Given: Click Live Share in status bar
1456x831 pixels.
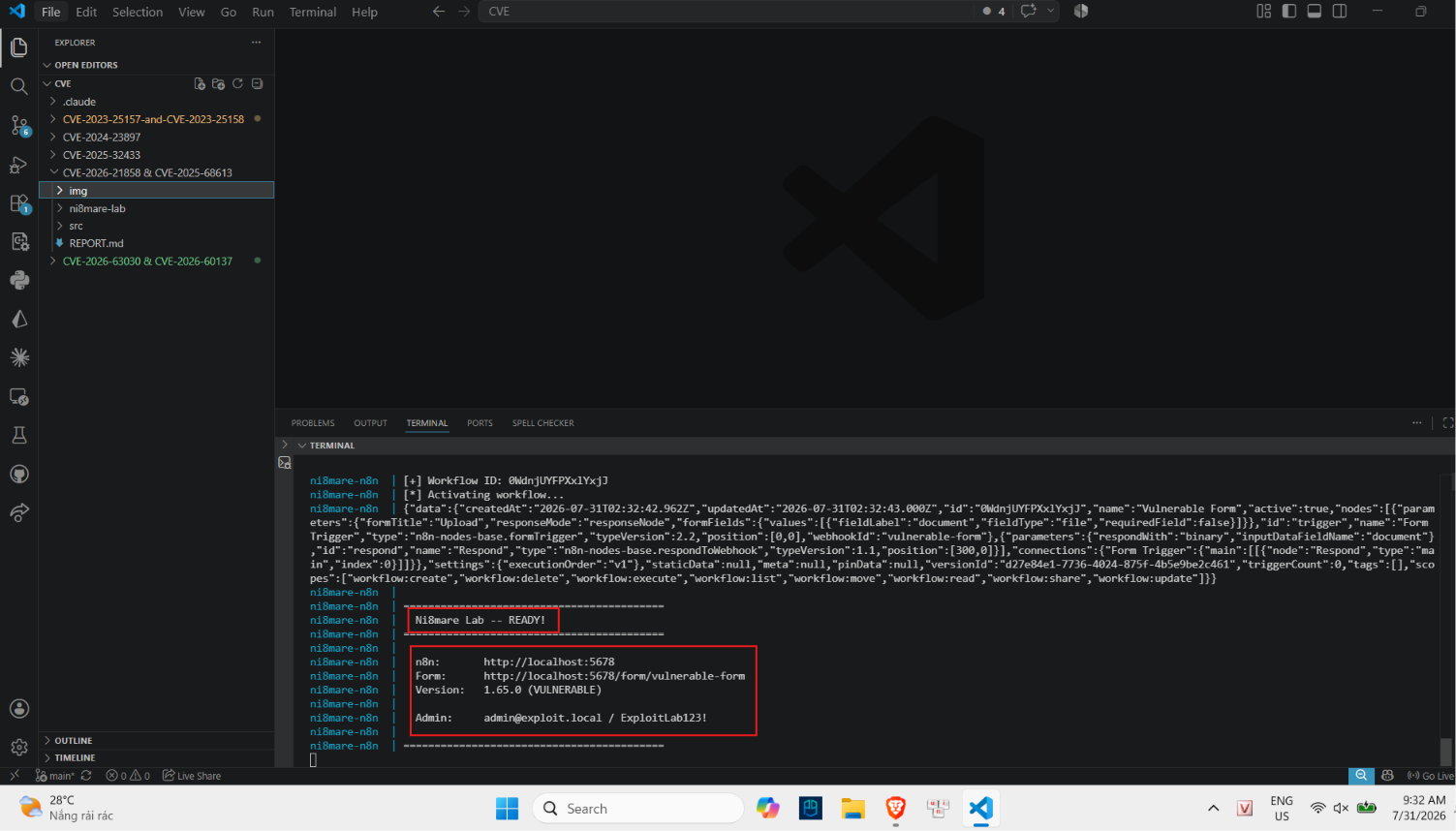Looking at the screenshot, I should [192, 776].
